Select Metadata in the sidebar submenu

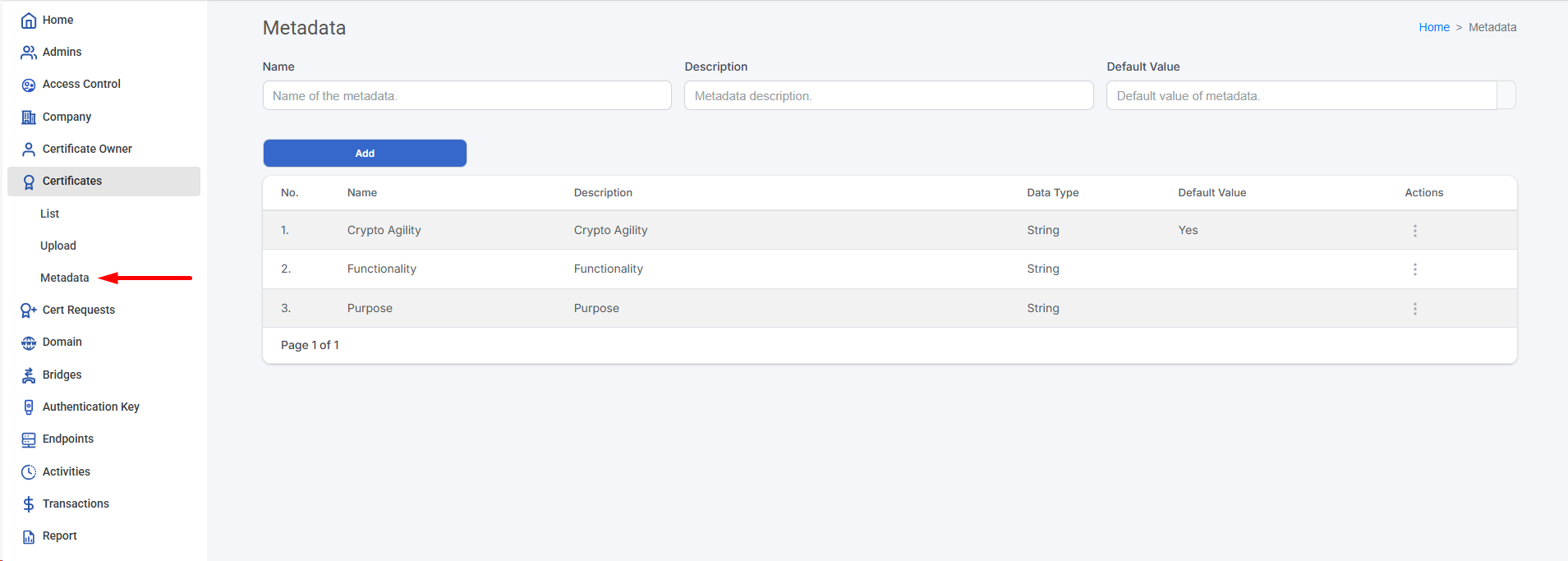tap(65, 278)
